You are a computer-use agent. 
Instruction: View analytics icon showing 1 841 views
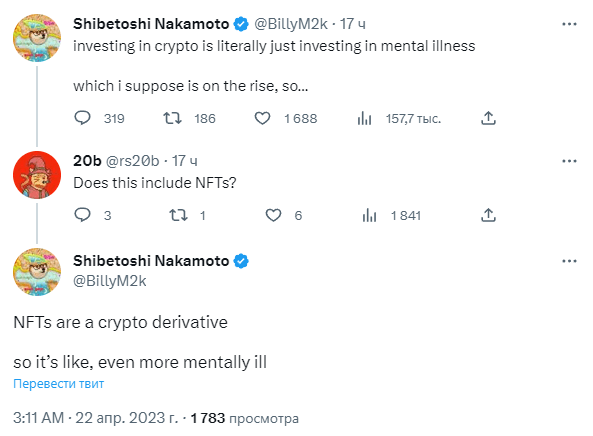[x=369, y=215]
